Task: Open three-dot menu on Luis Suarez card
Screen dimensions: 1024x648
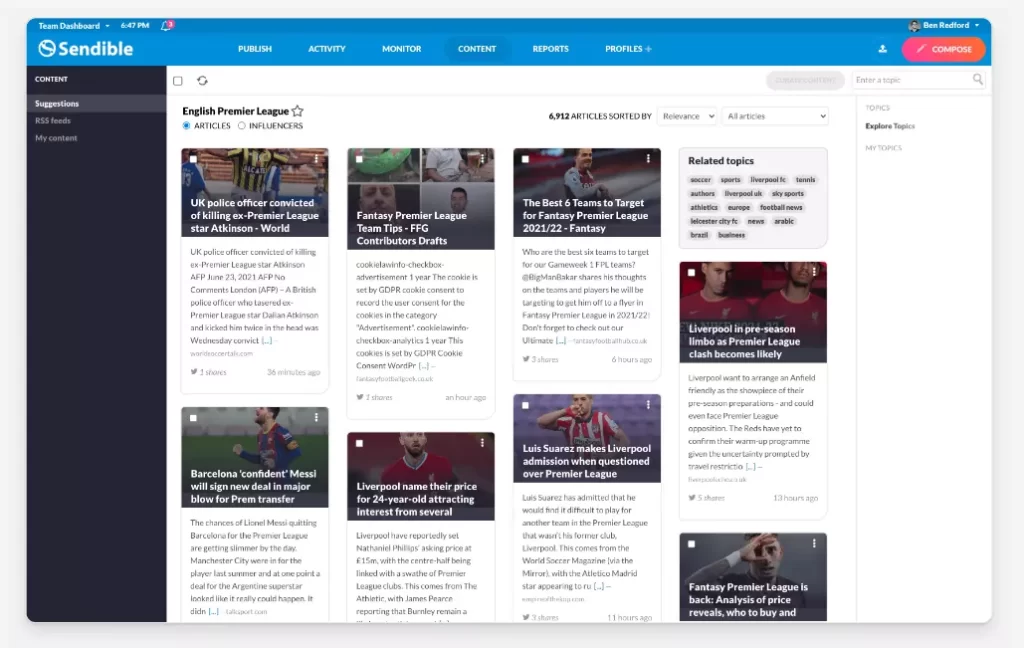Action: click(x=648, y=405)
